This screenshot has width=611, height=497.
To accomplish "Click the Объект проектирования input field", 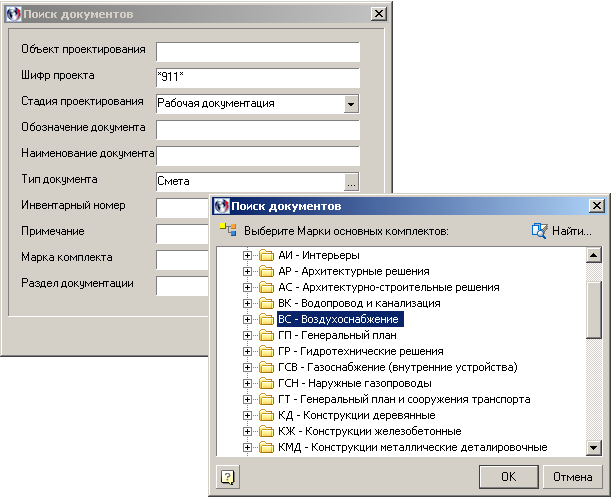I will click(257, 51).
